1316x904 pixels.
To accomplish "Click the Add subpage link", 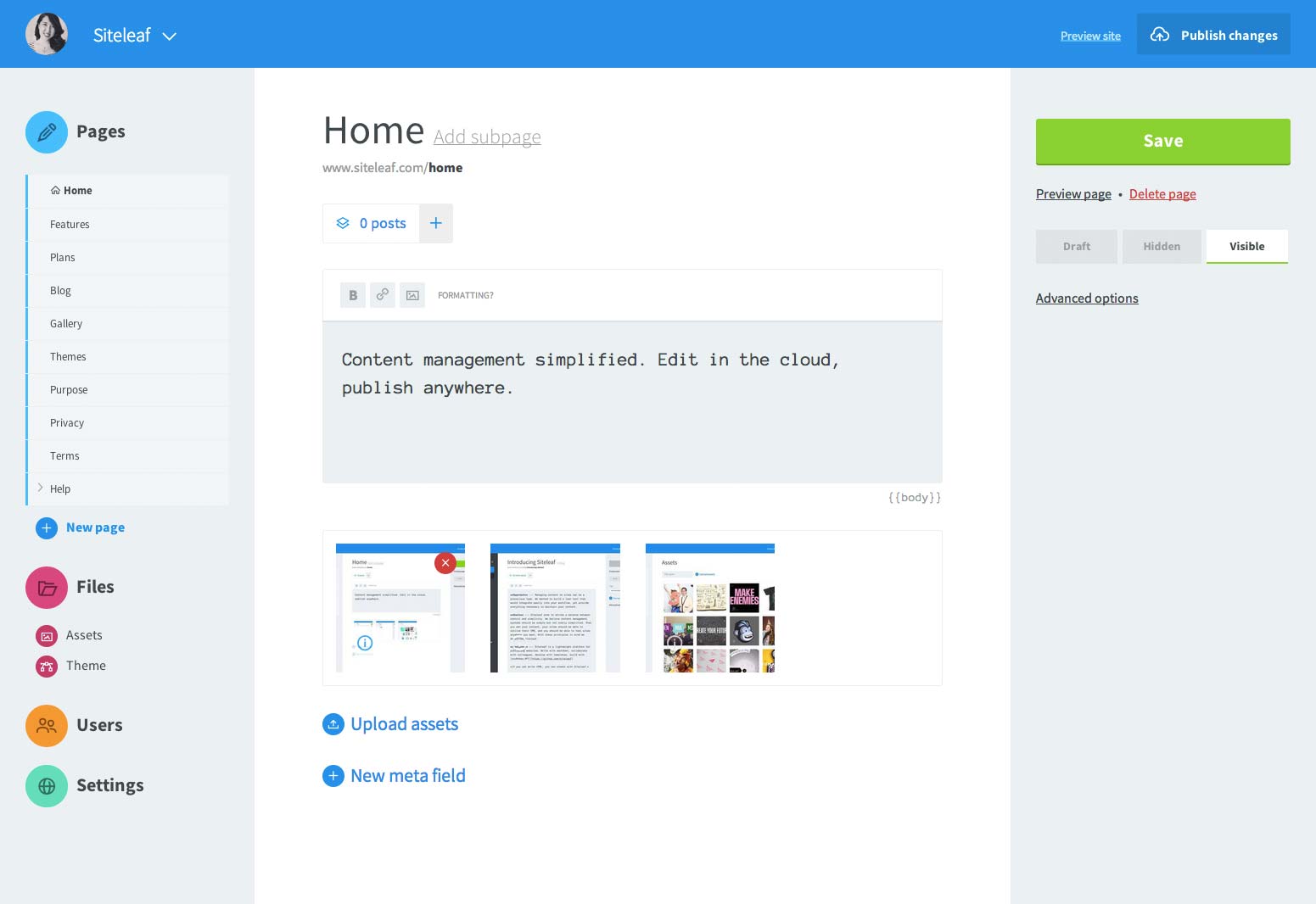I will [x=487, y=137].
